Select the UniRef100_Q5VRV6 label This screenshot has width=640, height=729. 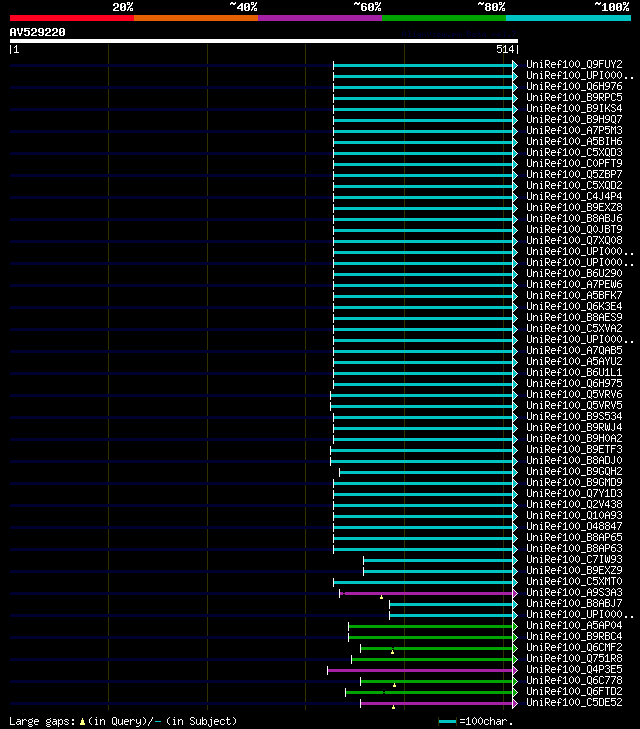coord(574,394)
